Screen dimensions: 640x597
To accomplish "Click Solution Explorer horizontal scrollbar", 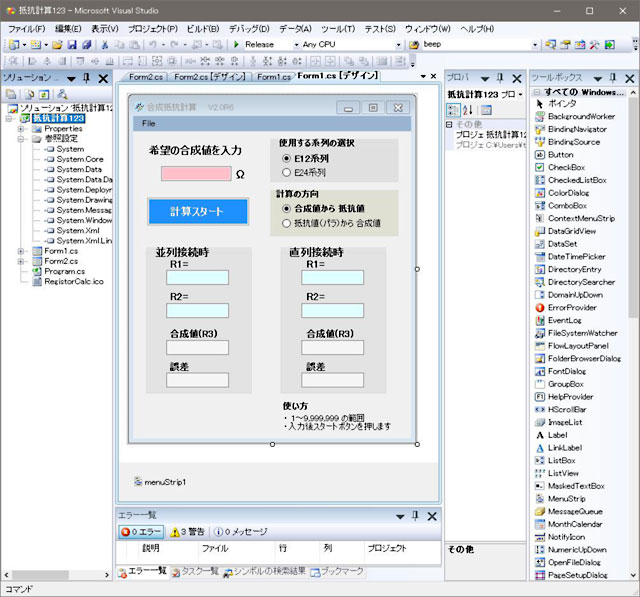I will pyautogui.click(x=40, y=575).
